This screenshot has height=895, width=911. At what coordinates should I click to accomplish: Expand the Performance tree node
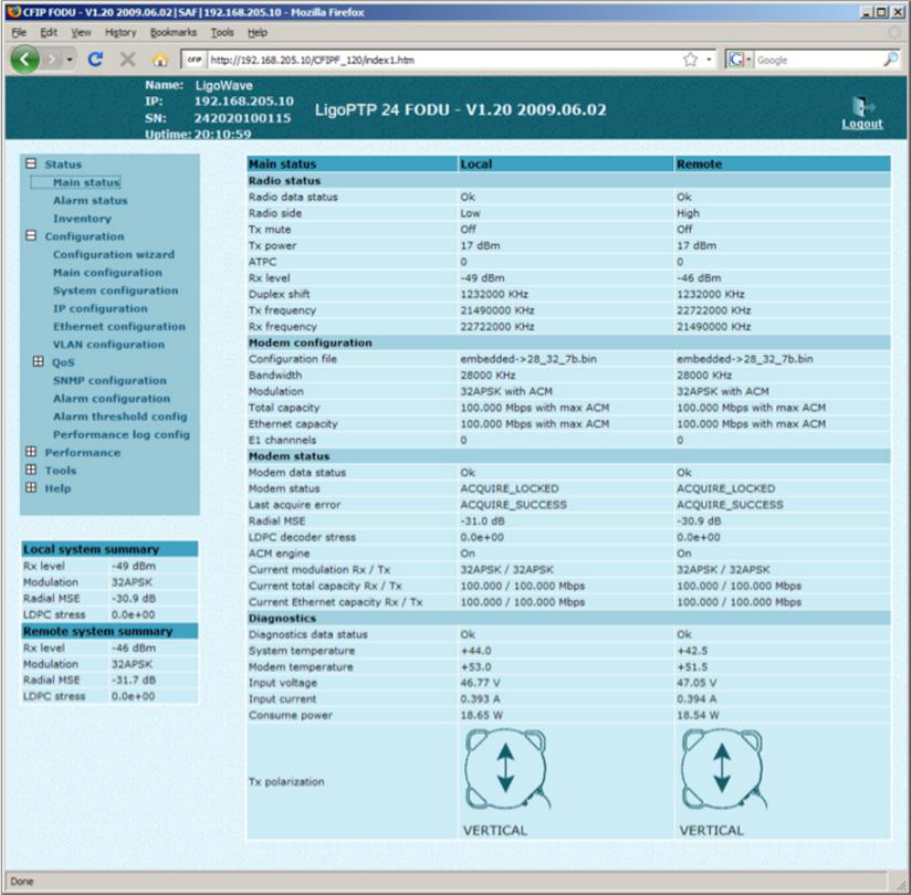pos(31,452)
